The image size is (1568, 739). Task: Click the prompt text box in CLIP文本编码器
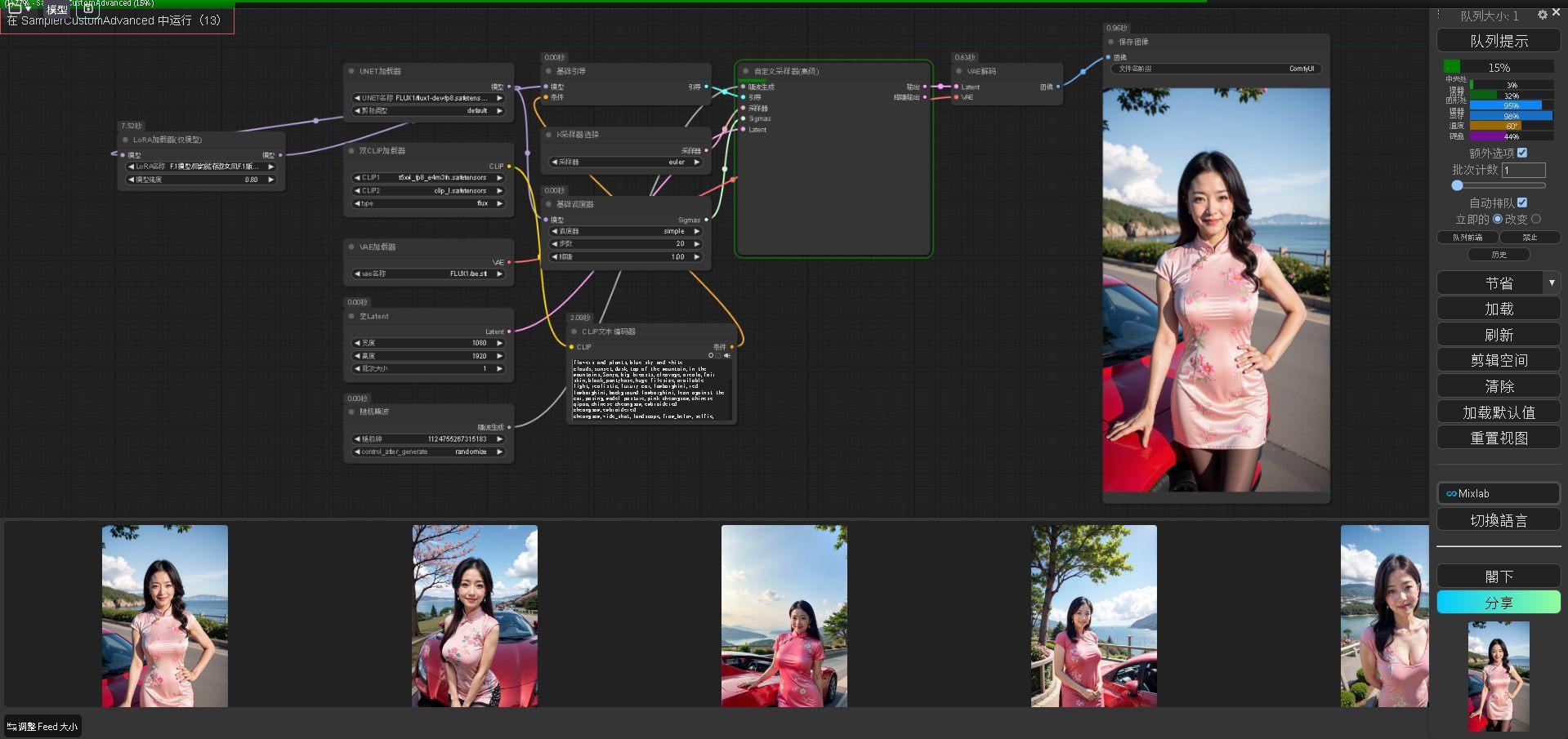tap(650, 390)
